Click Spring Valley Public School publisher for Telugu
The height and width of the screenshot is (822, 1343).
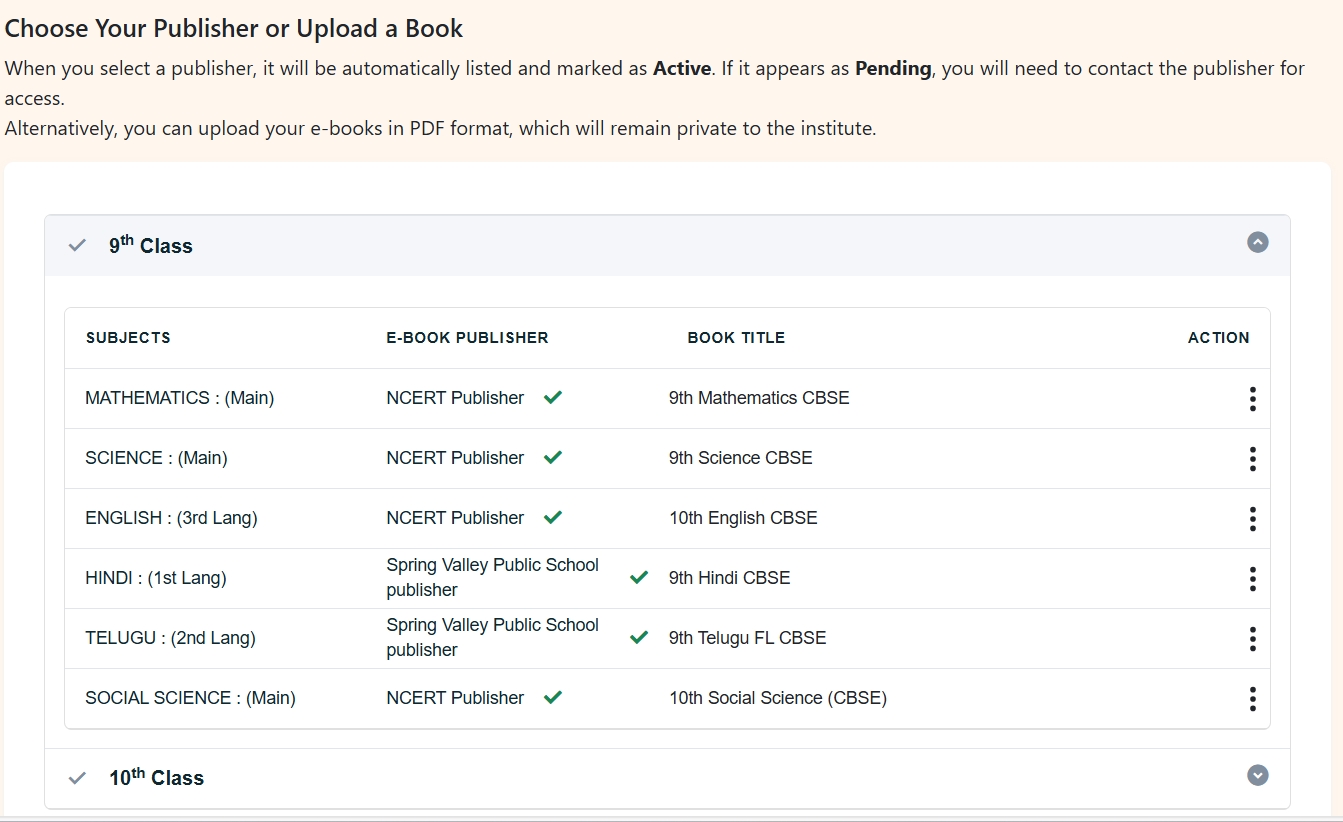click(492, 637)
